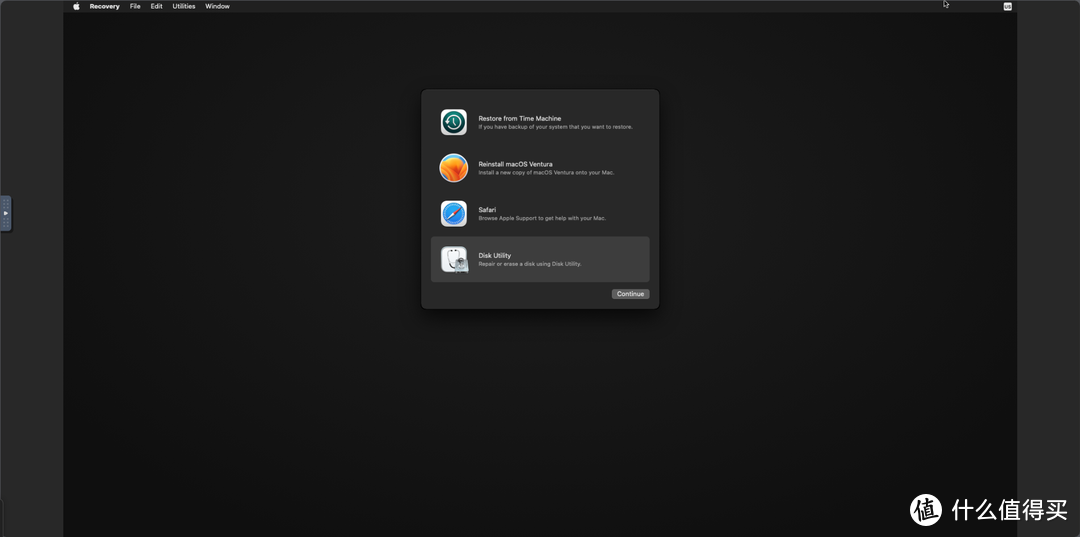Click the US input source icon
This screenshot has height=537, width=1080.
pyautogui.click(x=1008, y=6)
